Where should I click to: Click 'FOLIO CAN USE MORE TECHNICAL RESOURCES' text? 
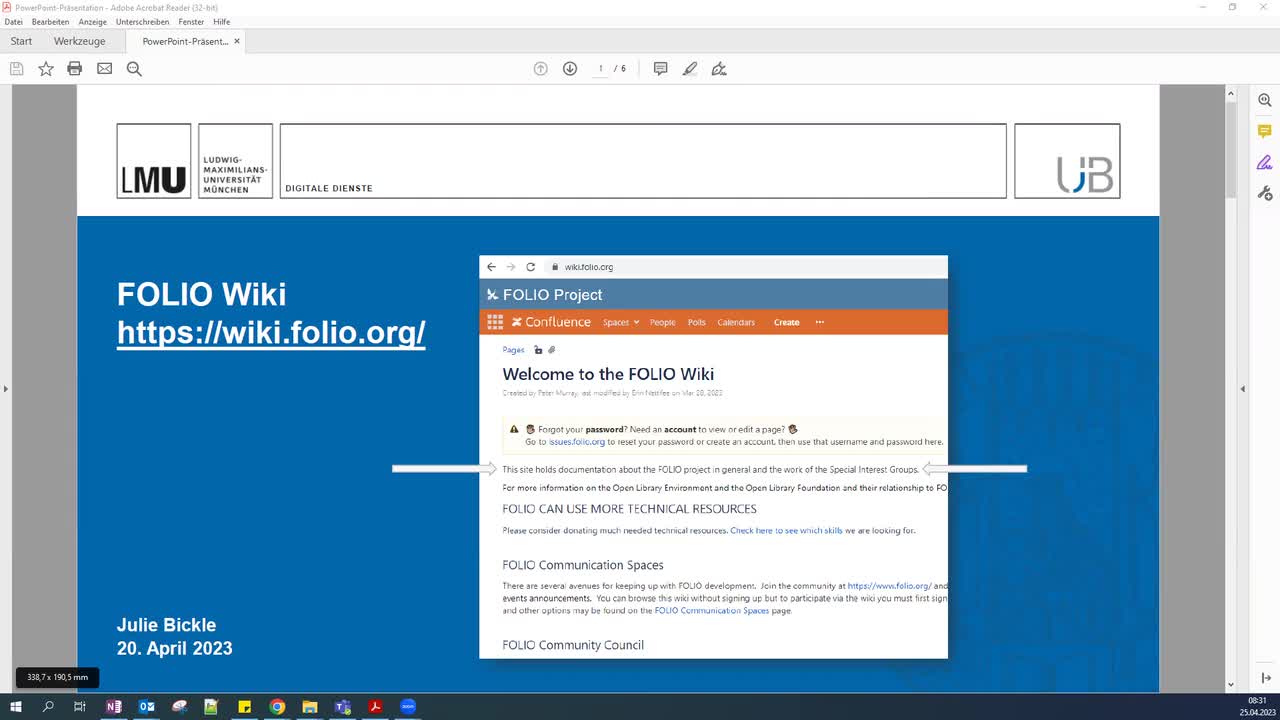[629, 509]
